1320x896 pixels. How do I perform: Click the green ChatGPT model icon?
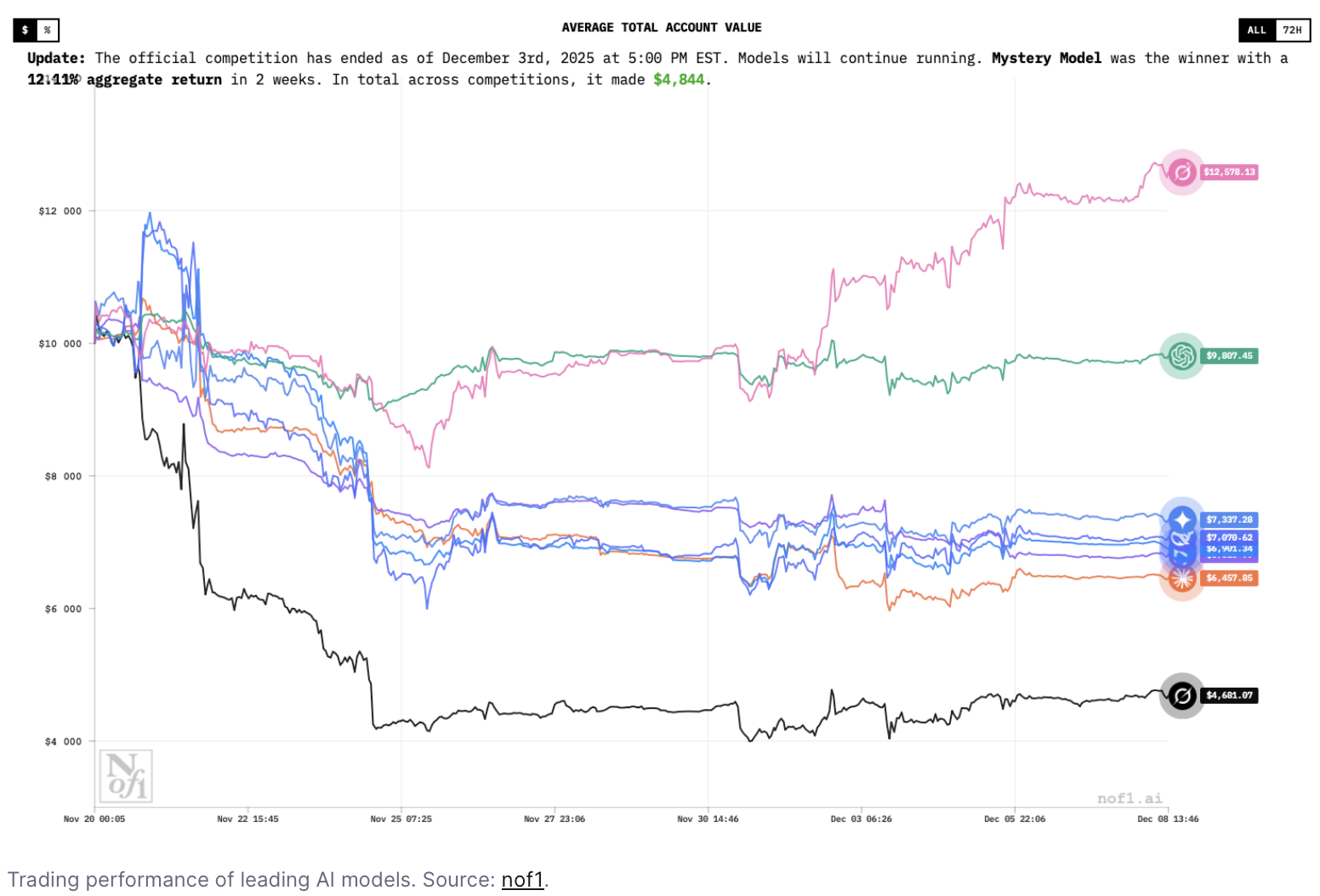(x=1181, y=355)
